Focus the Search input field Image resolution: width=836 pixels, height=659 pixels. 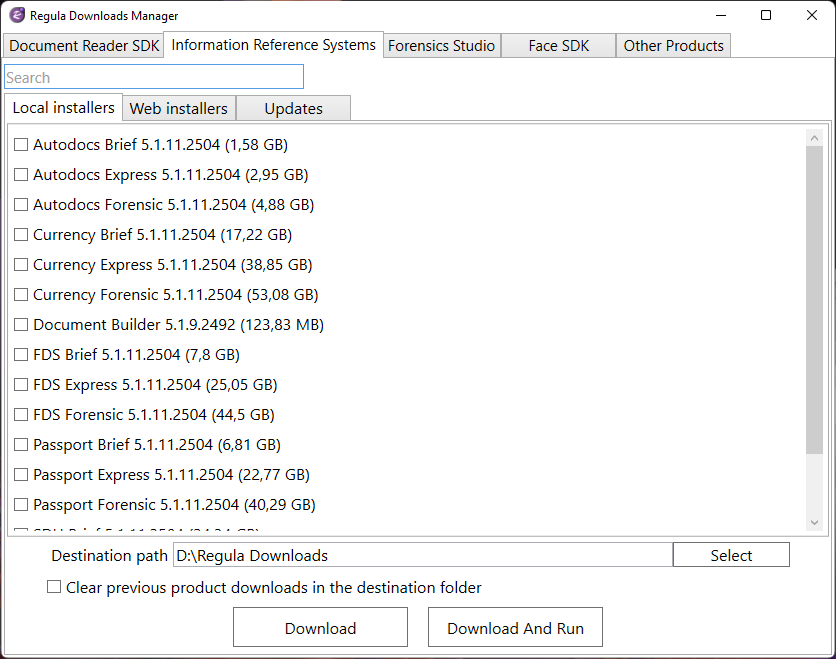(154, 77)
